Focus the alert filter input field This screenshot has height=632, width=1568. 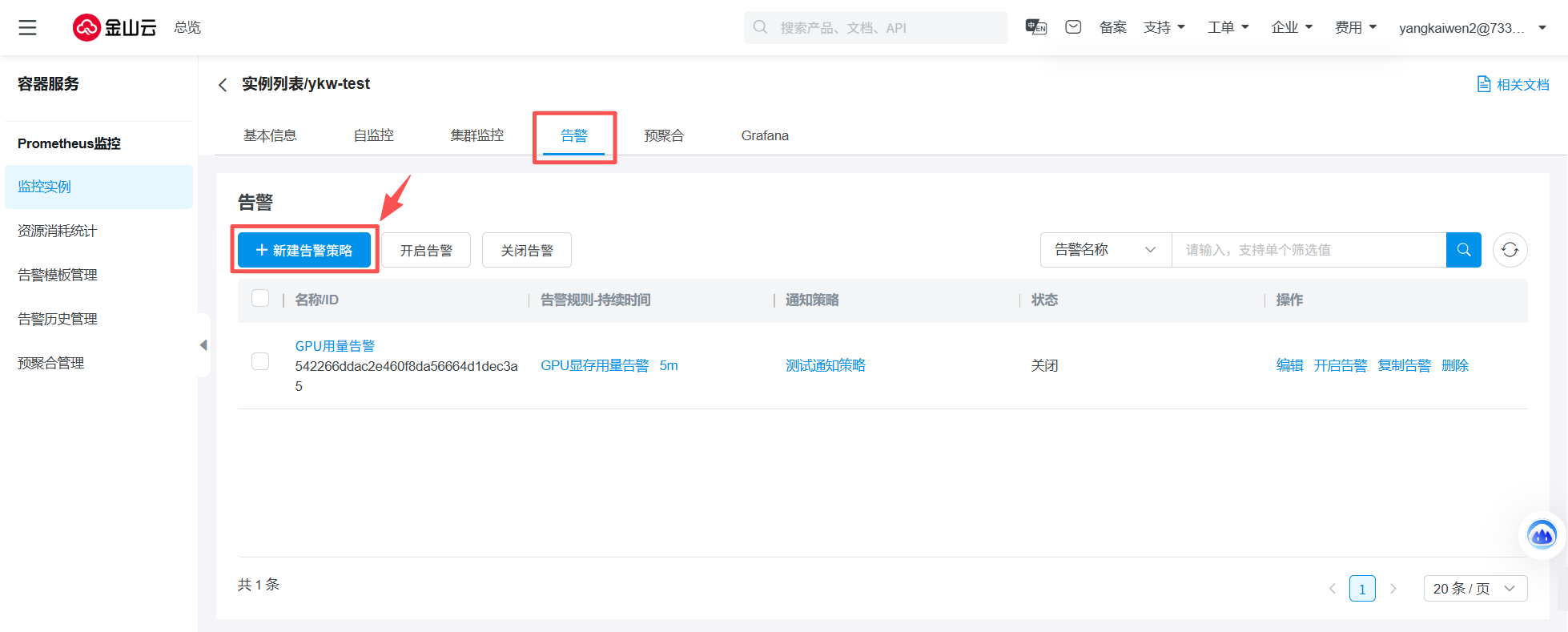[x=1308, y=250]
